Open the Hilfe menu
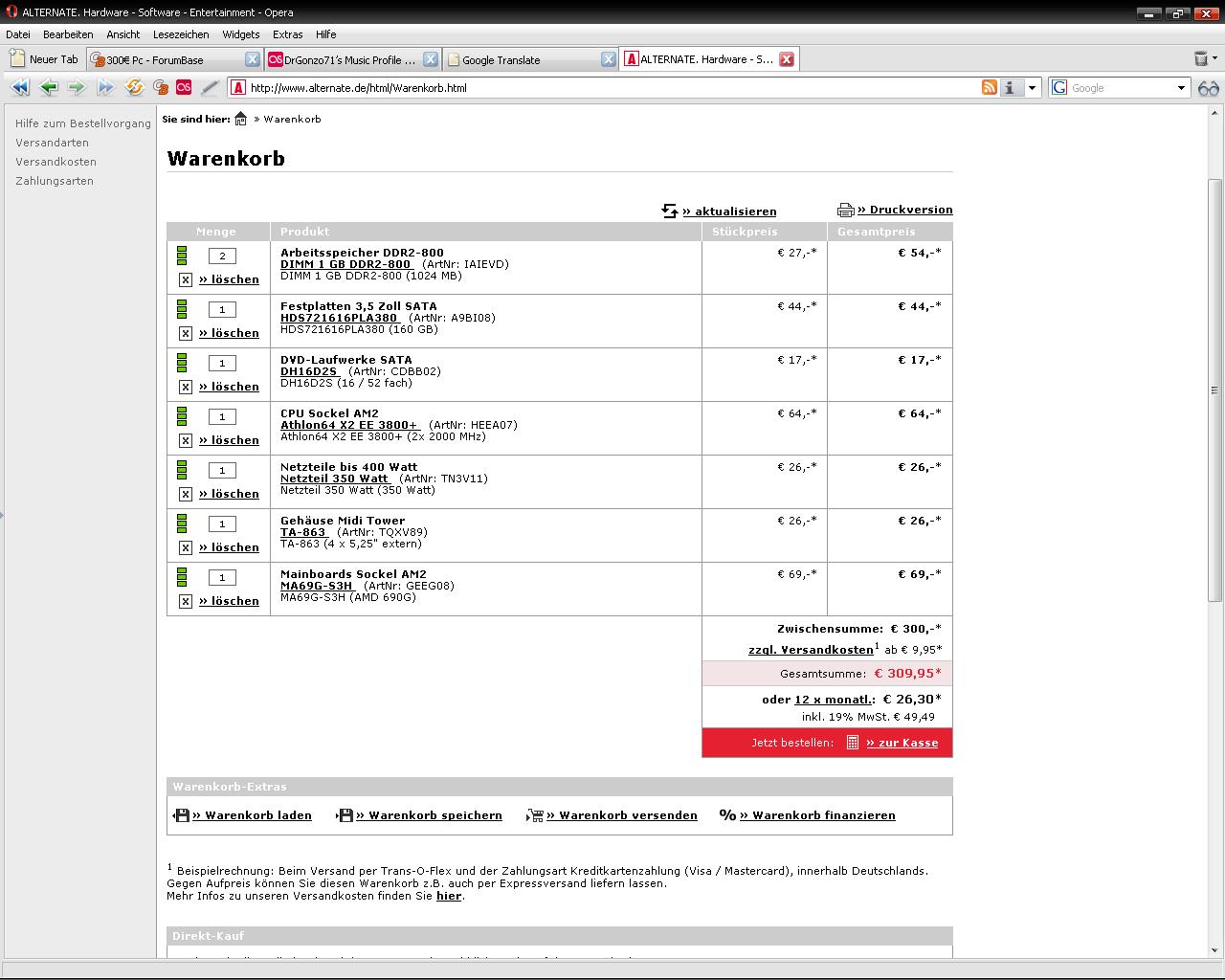Image resolution: width=1225 pixels, height=980 pixels. pos(326,34)
